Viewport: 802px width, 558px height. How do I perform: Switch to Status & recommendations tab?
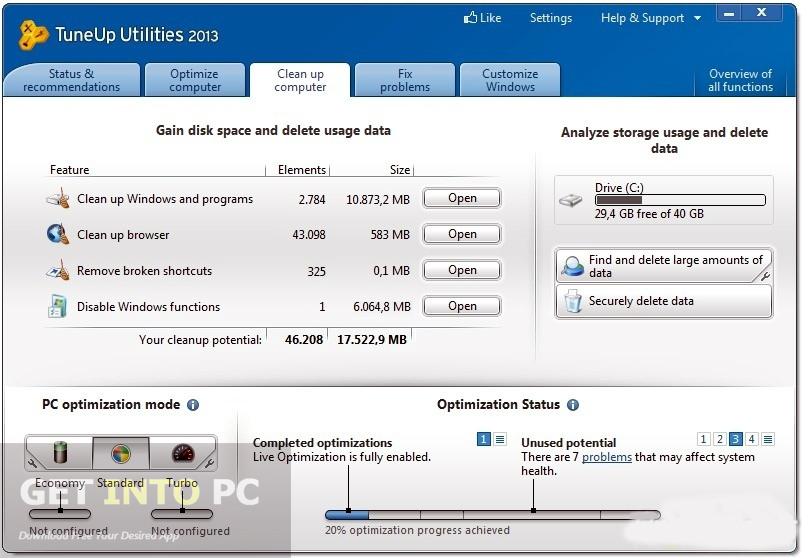tap(72, 80)
